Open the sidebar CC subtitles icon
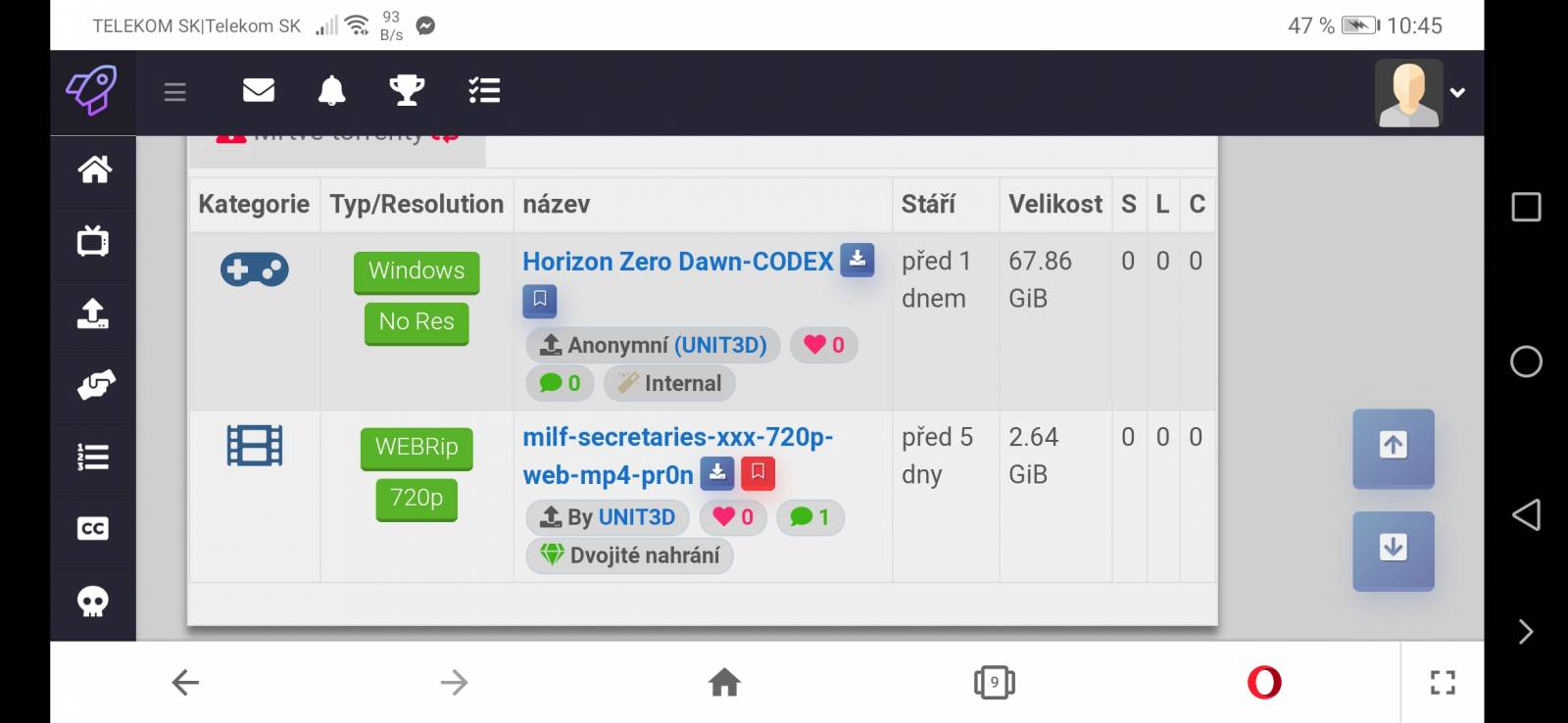The image size is (1568, 723). coord(93,529)
